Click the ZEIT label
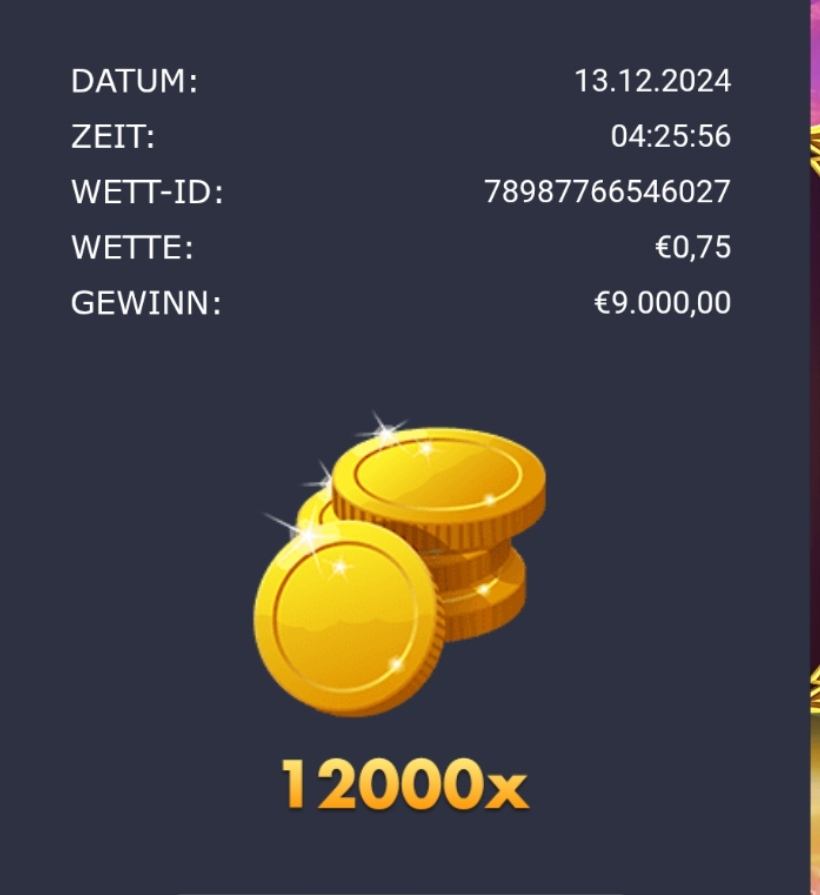The image size is (820, 895). (x=112, y=136)
